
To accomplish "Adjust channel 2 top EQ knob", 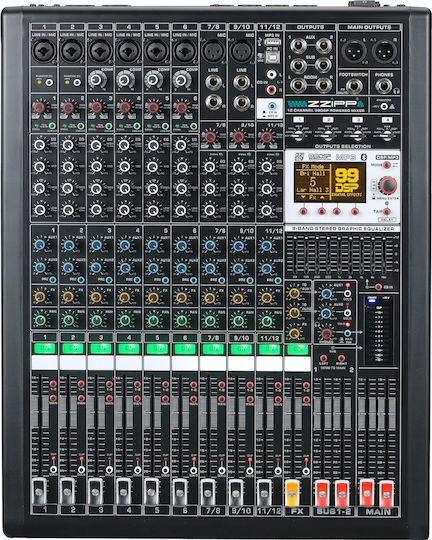I will pos(68,145).
